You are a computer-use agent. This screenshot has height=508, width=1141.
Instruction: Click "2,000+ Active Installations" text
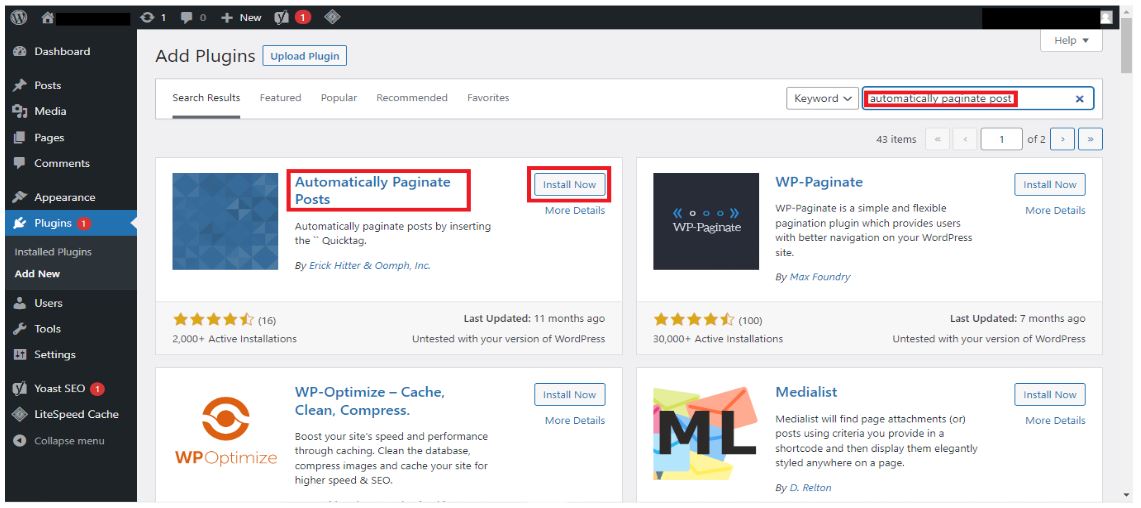234,338
